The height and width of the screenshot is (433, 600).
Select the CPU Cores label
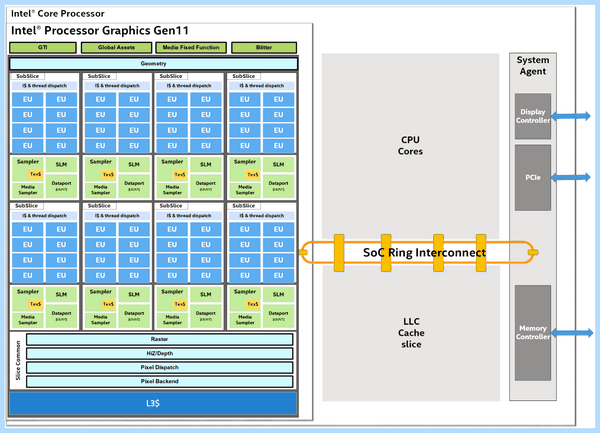pyautogui.click(x=410, y=146)
